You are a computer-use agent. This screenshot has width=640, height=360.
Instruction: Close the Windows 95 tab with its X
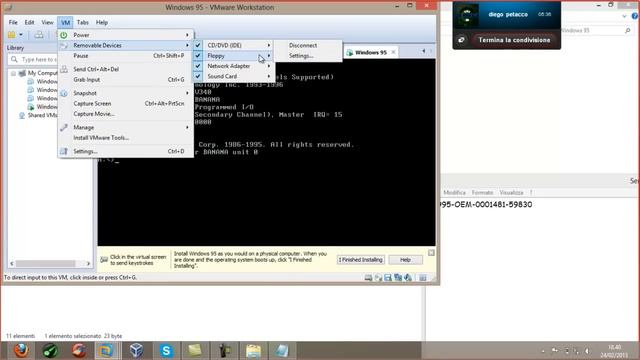click(x=393, y=52)
